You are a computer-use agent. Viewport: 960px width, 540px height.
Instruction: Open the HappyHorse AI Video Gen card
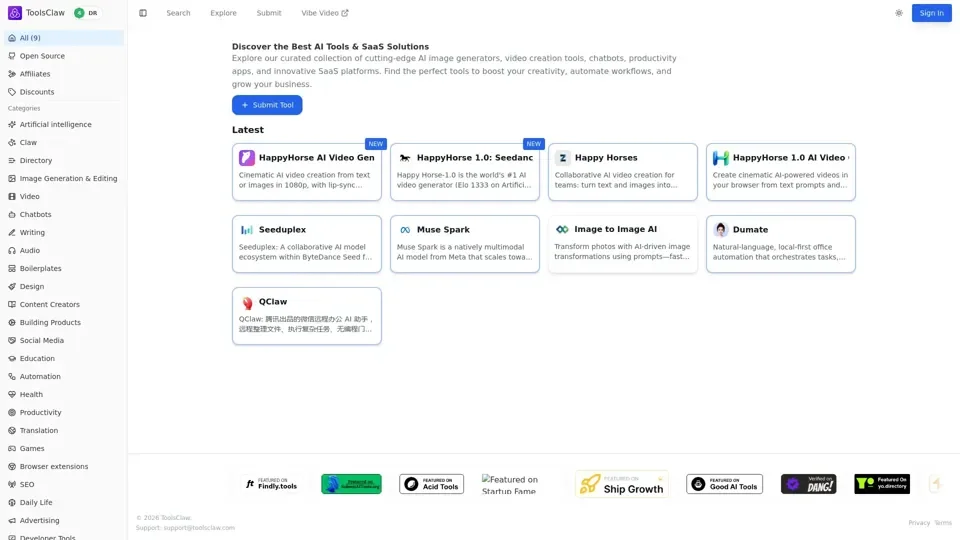coord(307,172)
